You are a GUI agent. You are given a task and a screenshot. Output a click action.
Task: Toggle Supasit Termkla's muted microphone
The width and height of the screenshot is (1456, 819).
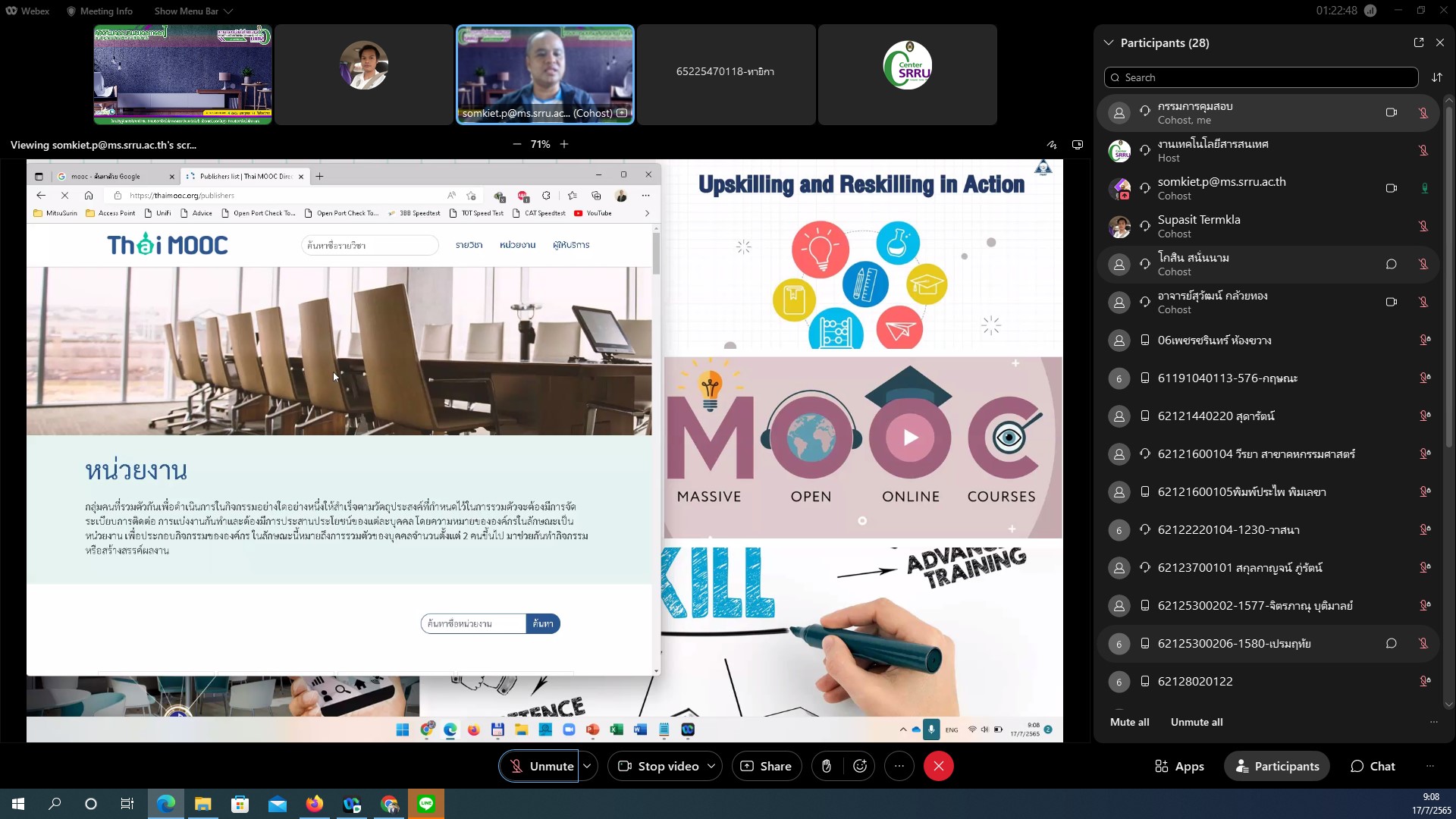point(1423,226)
